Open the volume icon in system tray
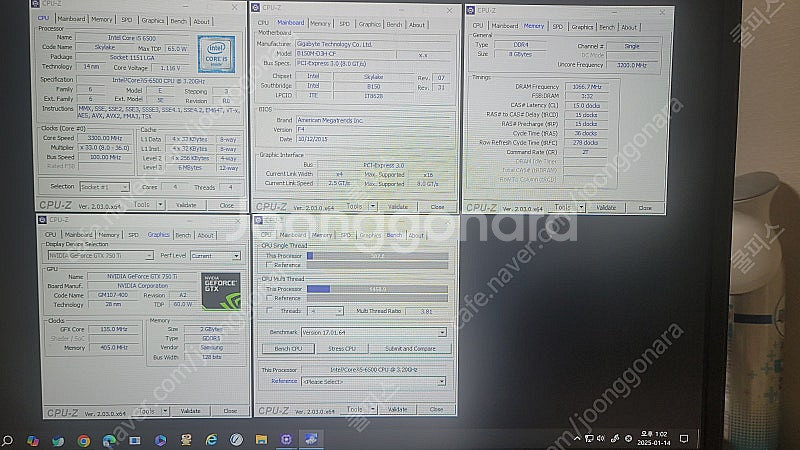Viewport: 800px width, 450px height. coord(601,438)
